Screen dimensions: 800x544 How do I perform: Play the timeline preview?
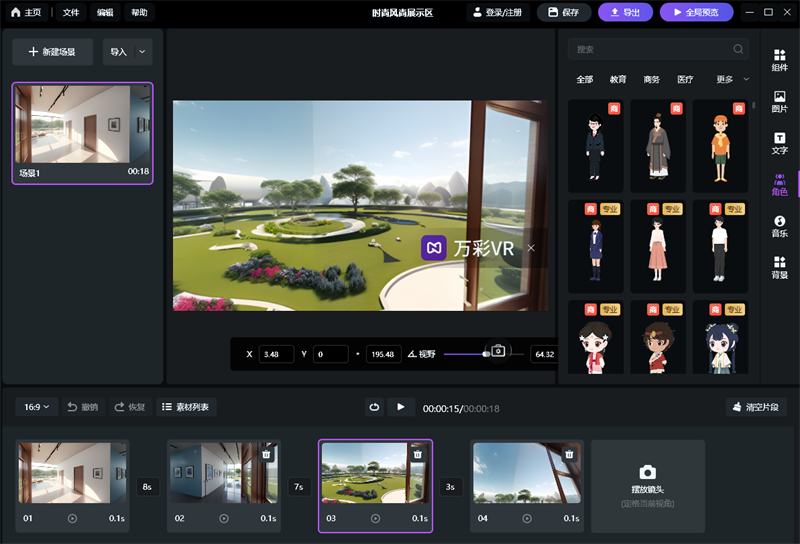(401, 407)
